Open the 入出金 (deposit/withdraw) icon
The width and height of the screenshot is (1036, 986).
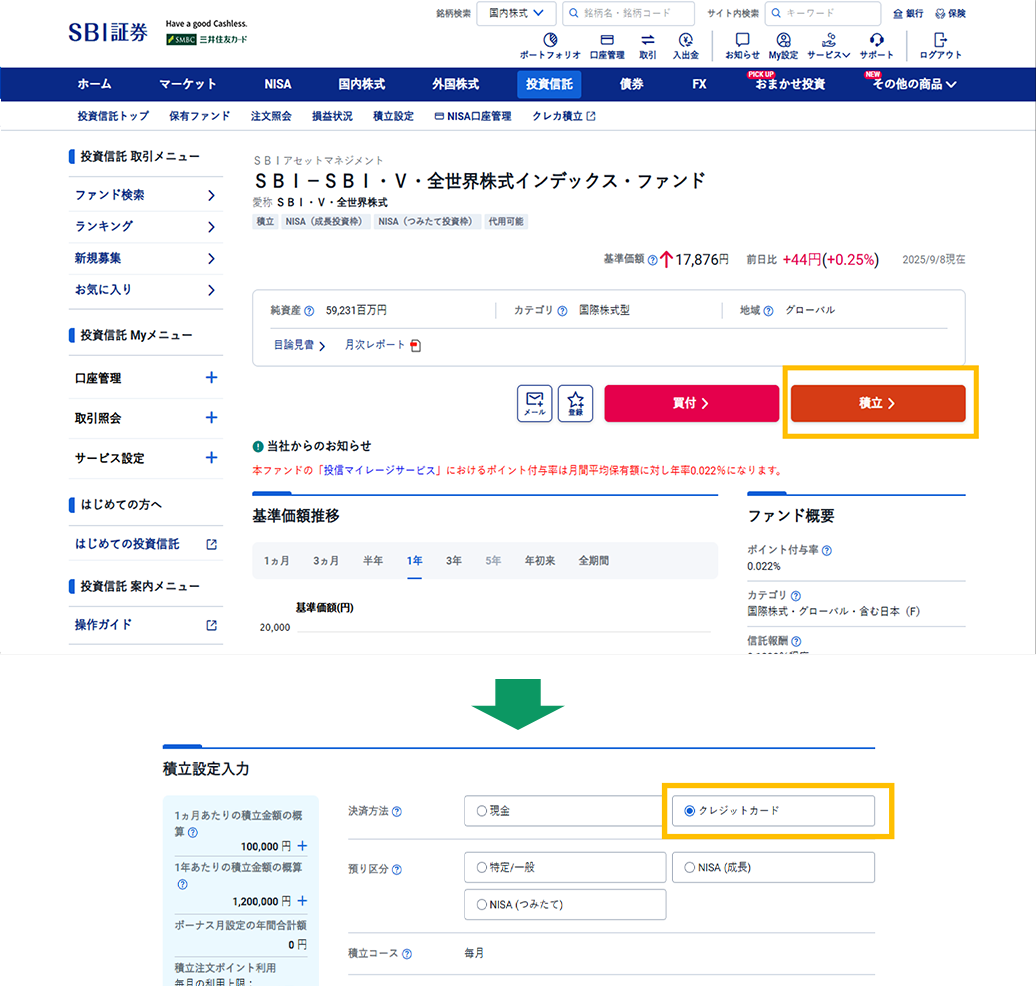[x=686, y=46]
